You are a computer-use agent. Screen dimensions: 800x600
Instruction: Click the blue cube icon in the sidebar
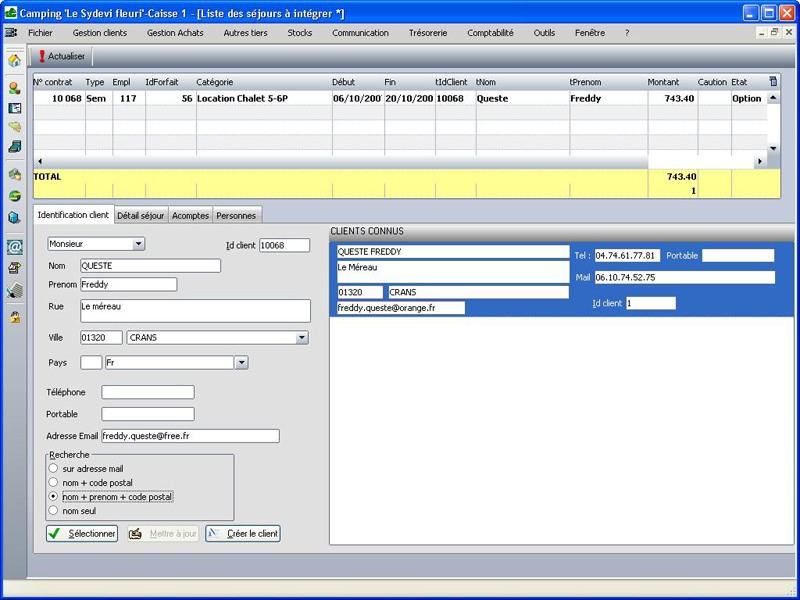[14, 217]
